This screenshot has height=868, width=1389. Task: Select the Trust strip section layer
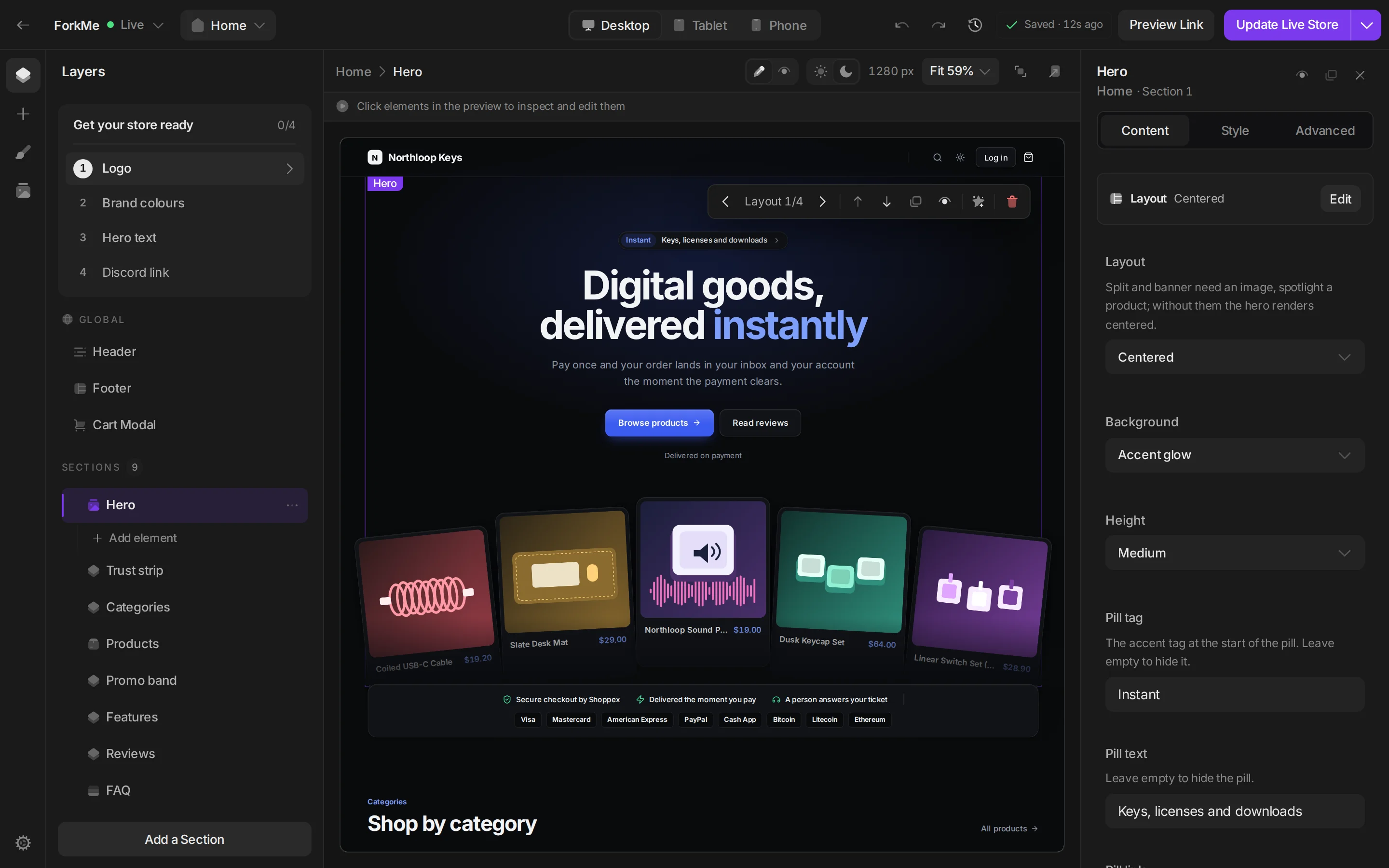pyautogui.click(x=184, y=570)
